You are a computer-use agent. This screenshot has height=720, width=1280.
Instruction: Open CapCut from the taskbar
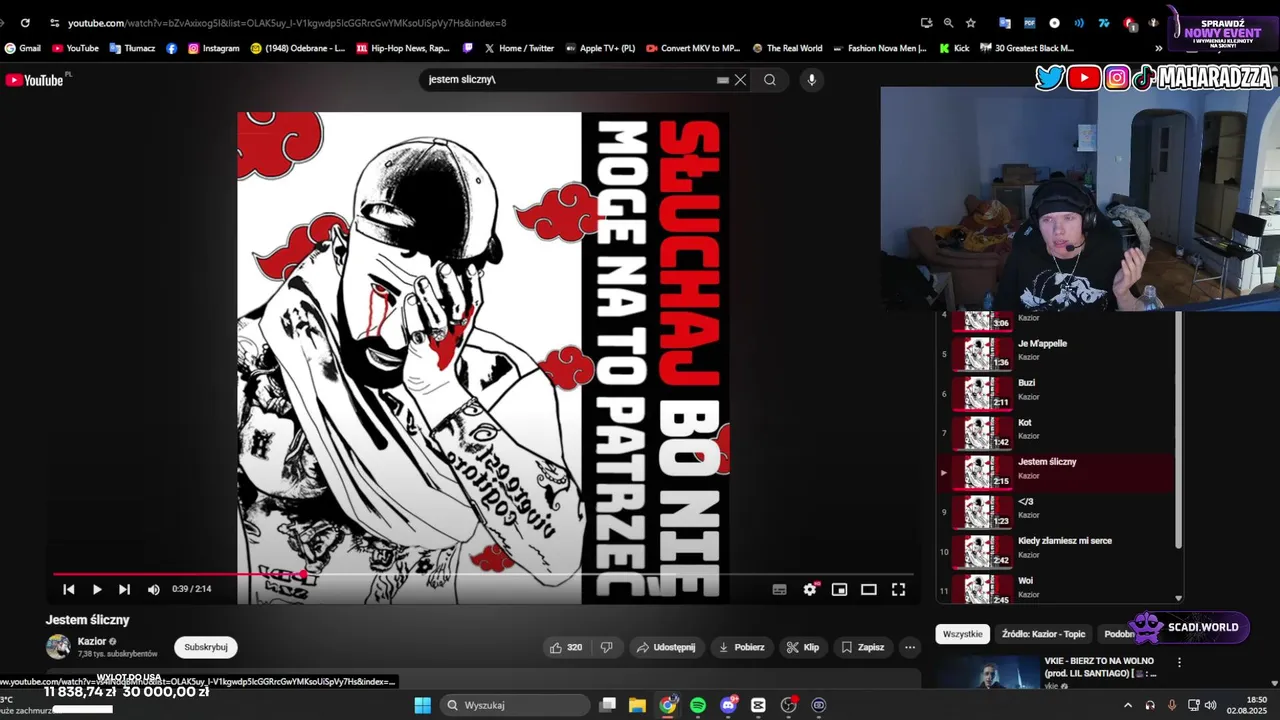point(758,705)
